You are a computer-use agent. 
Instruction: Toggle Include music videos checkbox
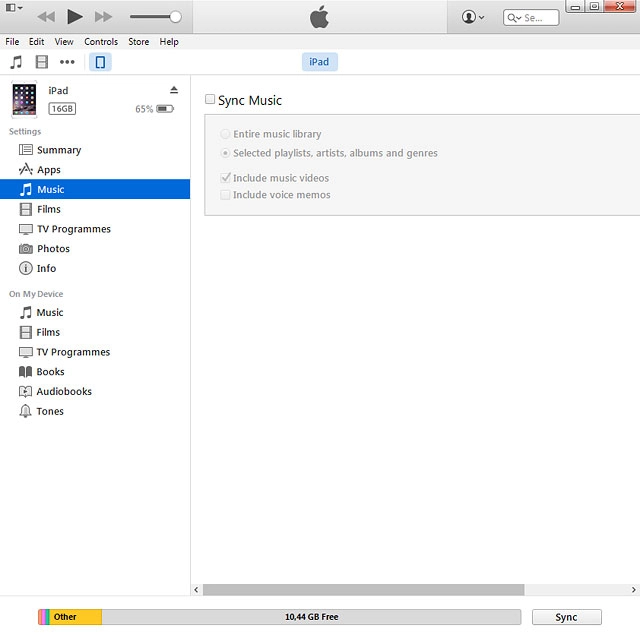(225, 178)
